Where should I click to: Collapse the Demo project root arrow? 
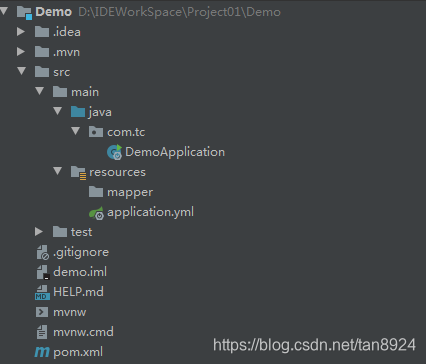(4, 11)
